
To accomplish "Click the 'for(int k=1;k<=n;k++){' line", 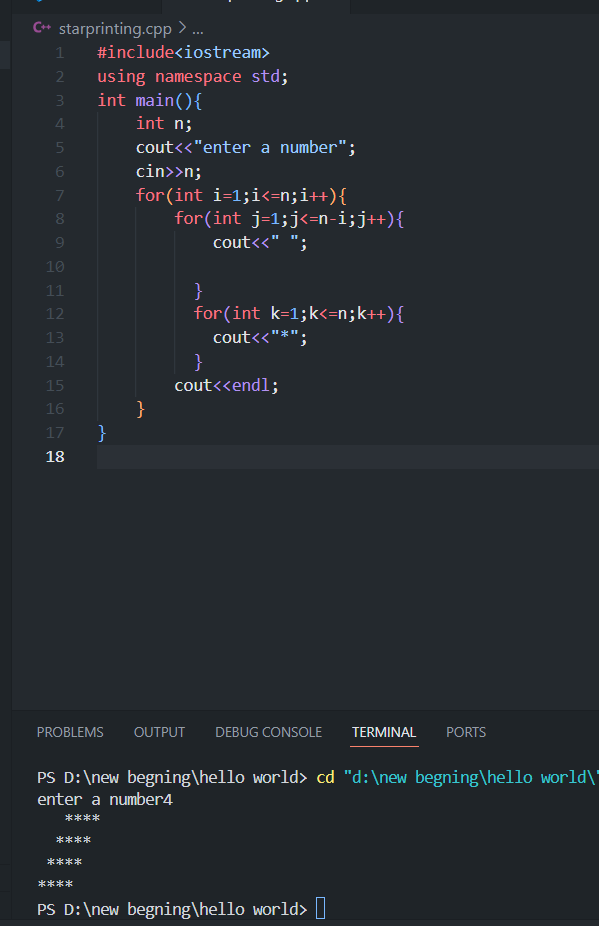I will pyautogui.click(x=299, y=314).
